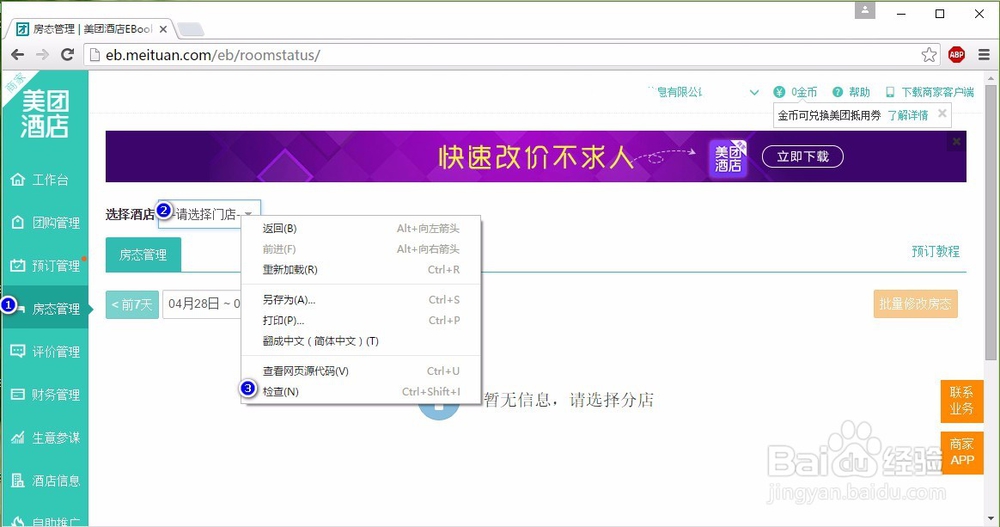1000x527 pixels.
Task: Open 工作台 in sidebar
Action: point(45,180)
